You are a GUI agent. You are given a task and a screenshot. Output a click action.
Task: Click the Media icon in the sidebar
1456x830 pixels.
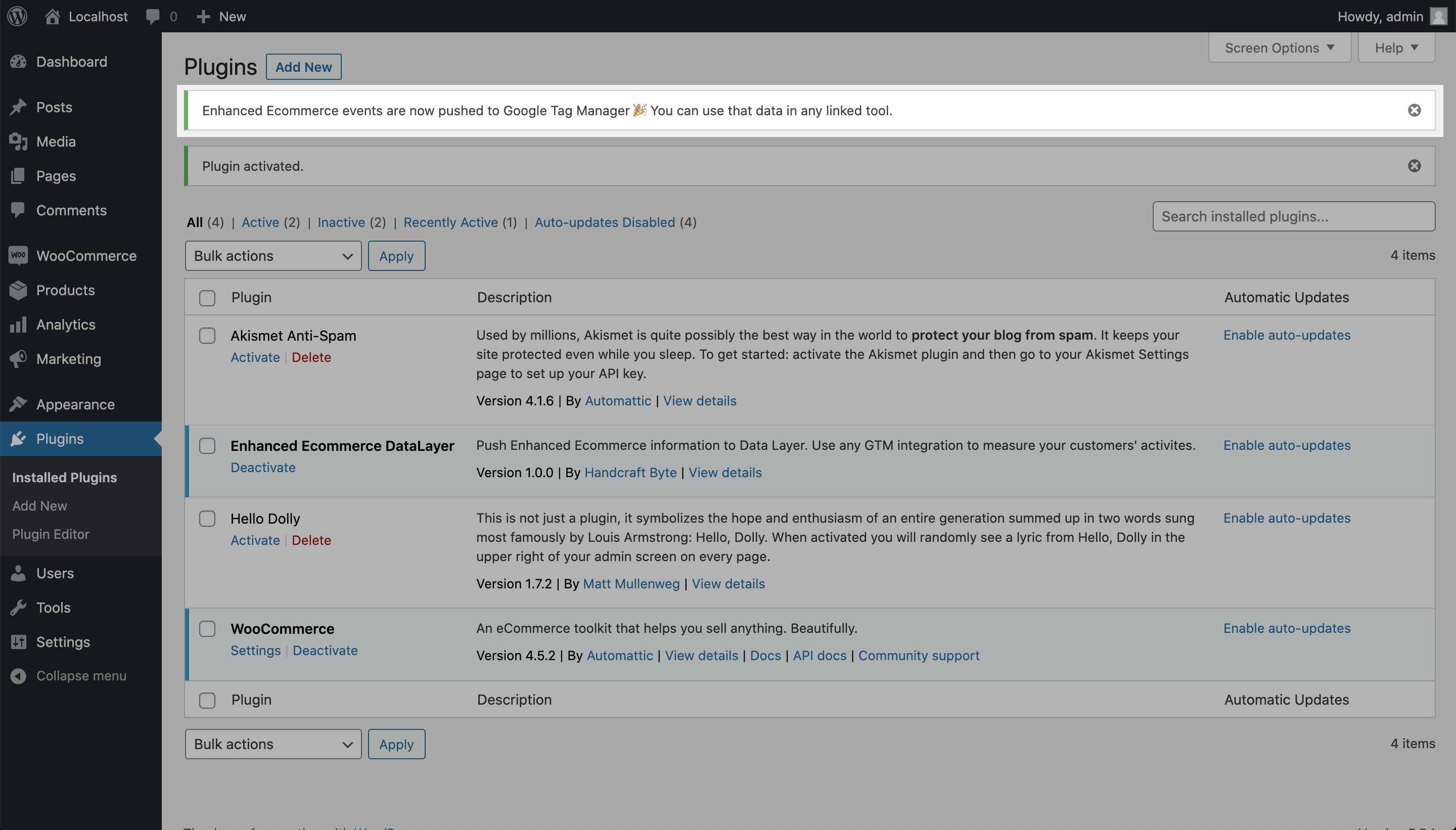[18, 142]
